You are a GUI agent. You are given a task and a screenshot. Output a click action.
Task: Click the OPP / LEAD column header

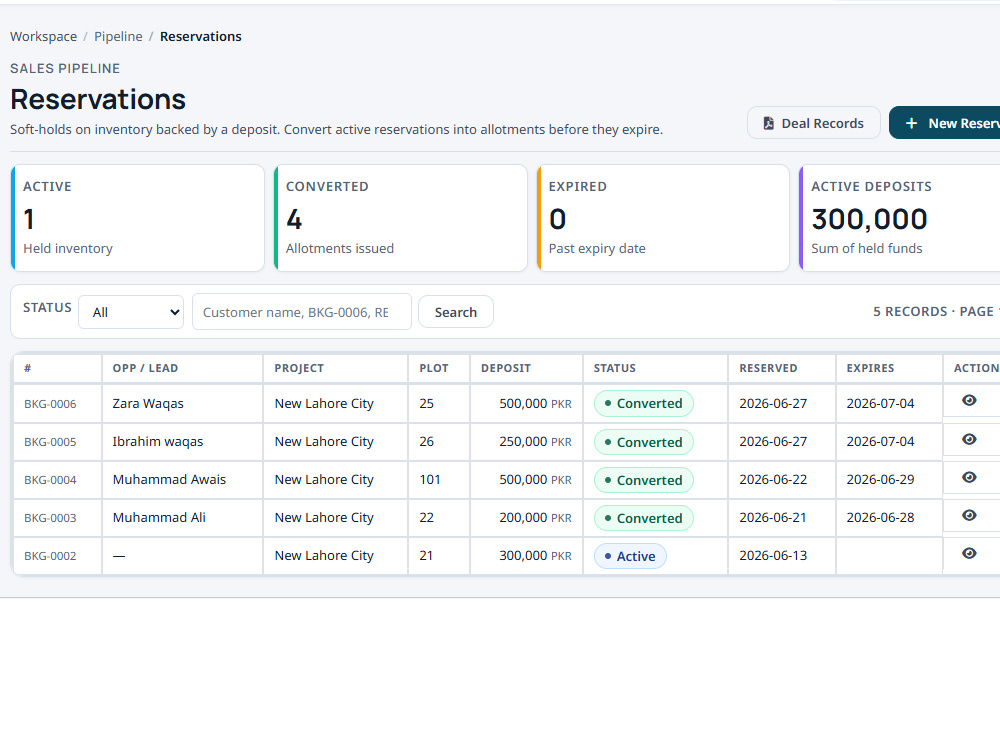[145, 368]
